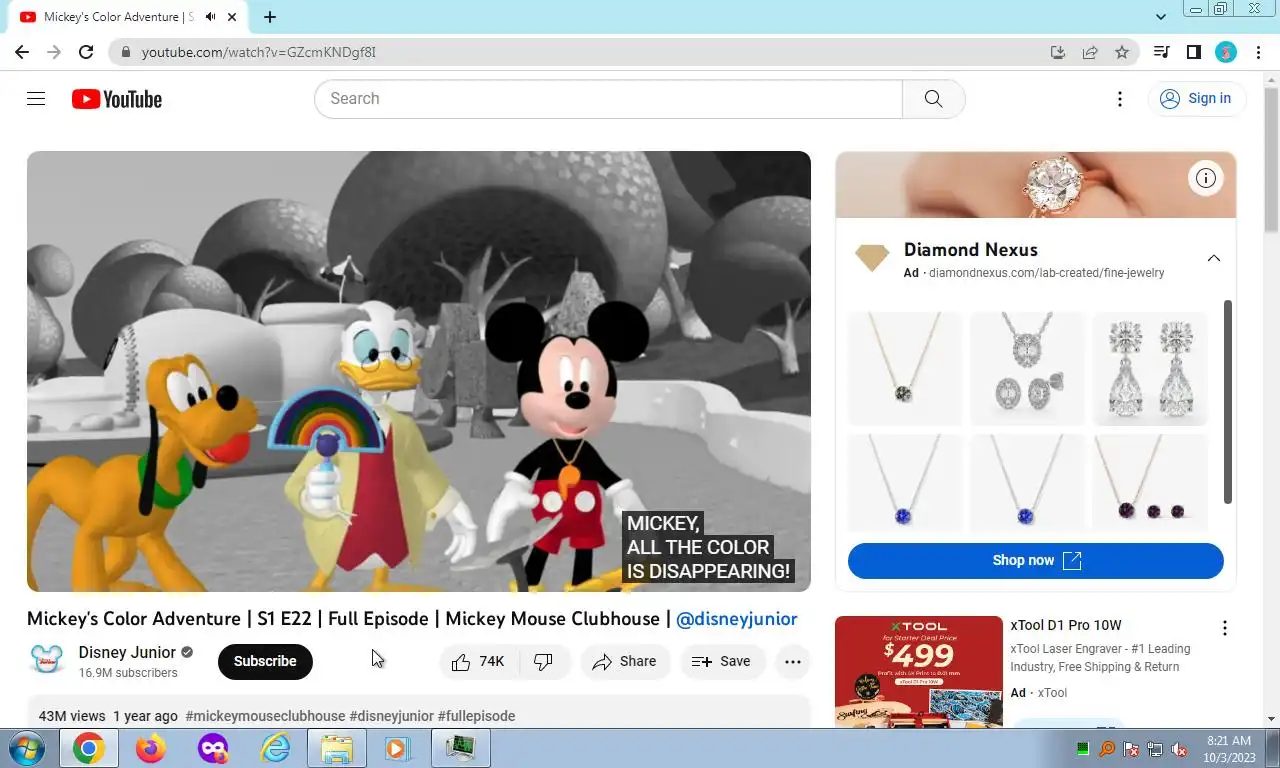Image resolution: width=1280 pixels, height=768 pixels.
Task: Open Chrome three-dot menu
Action: [x=1258, y=52]
